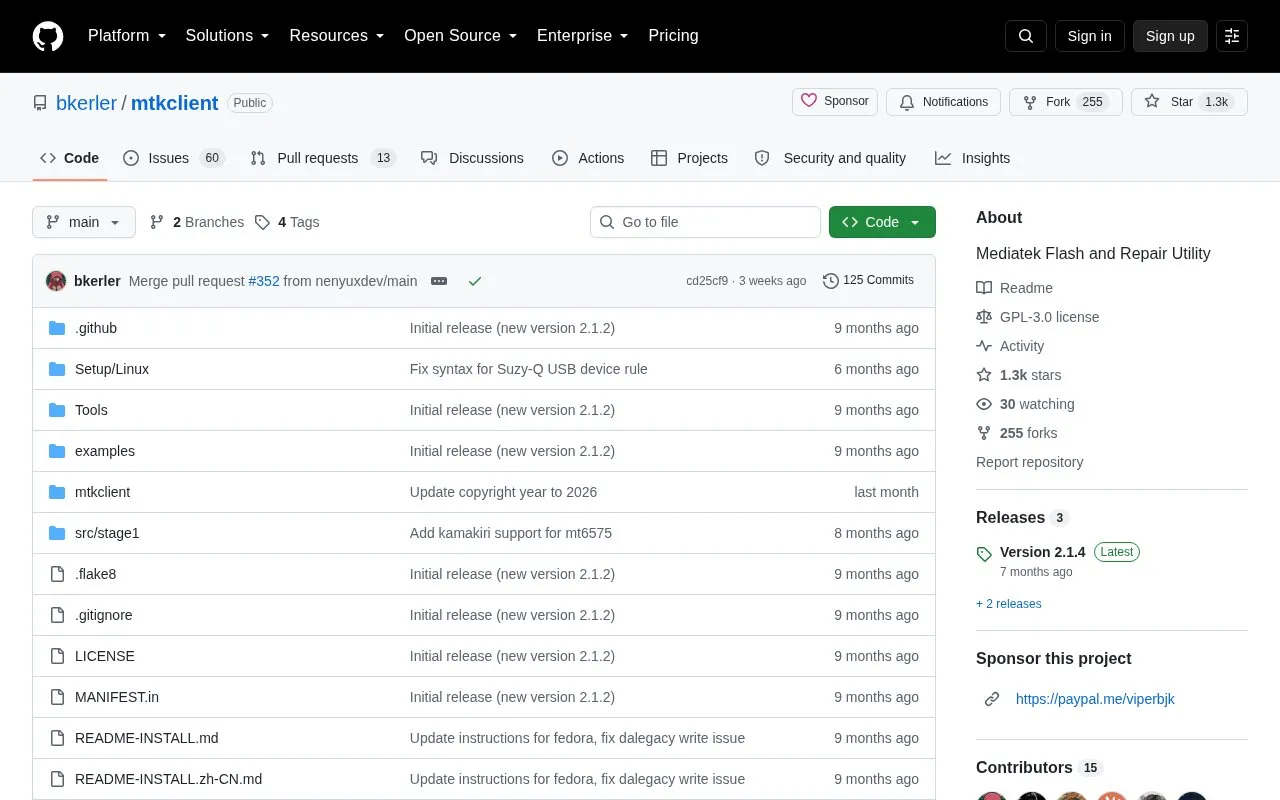Image resolution: width=1280 pixels, height=800 pixels.
Task: Click the .github folder icon
Action: tap(57, 328)
